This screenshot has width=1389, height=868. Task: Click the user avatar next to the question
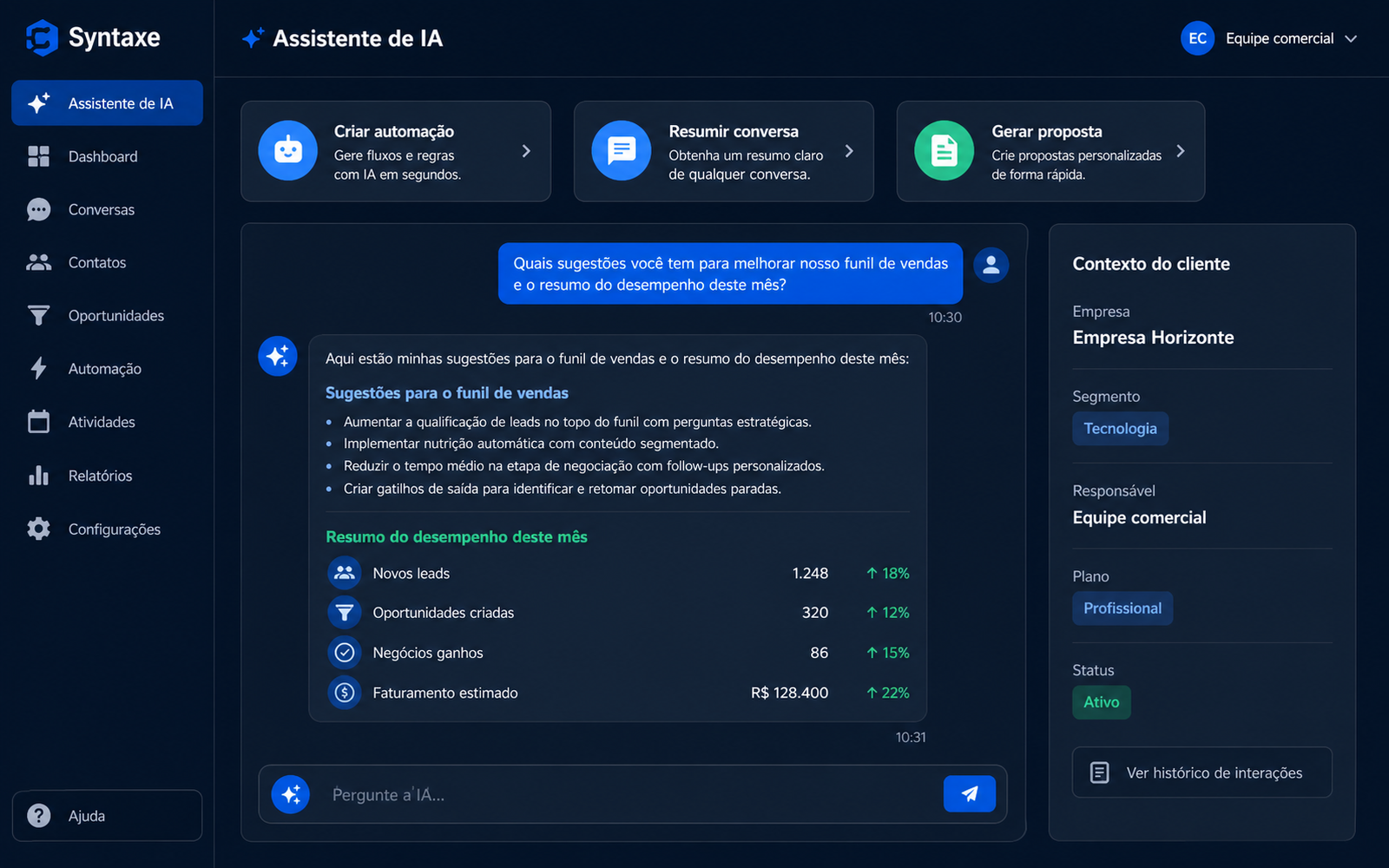[x=991, y=266]
